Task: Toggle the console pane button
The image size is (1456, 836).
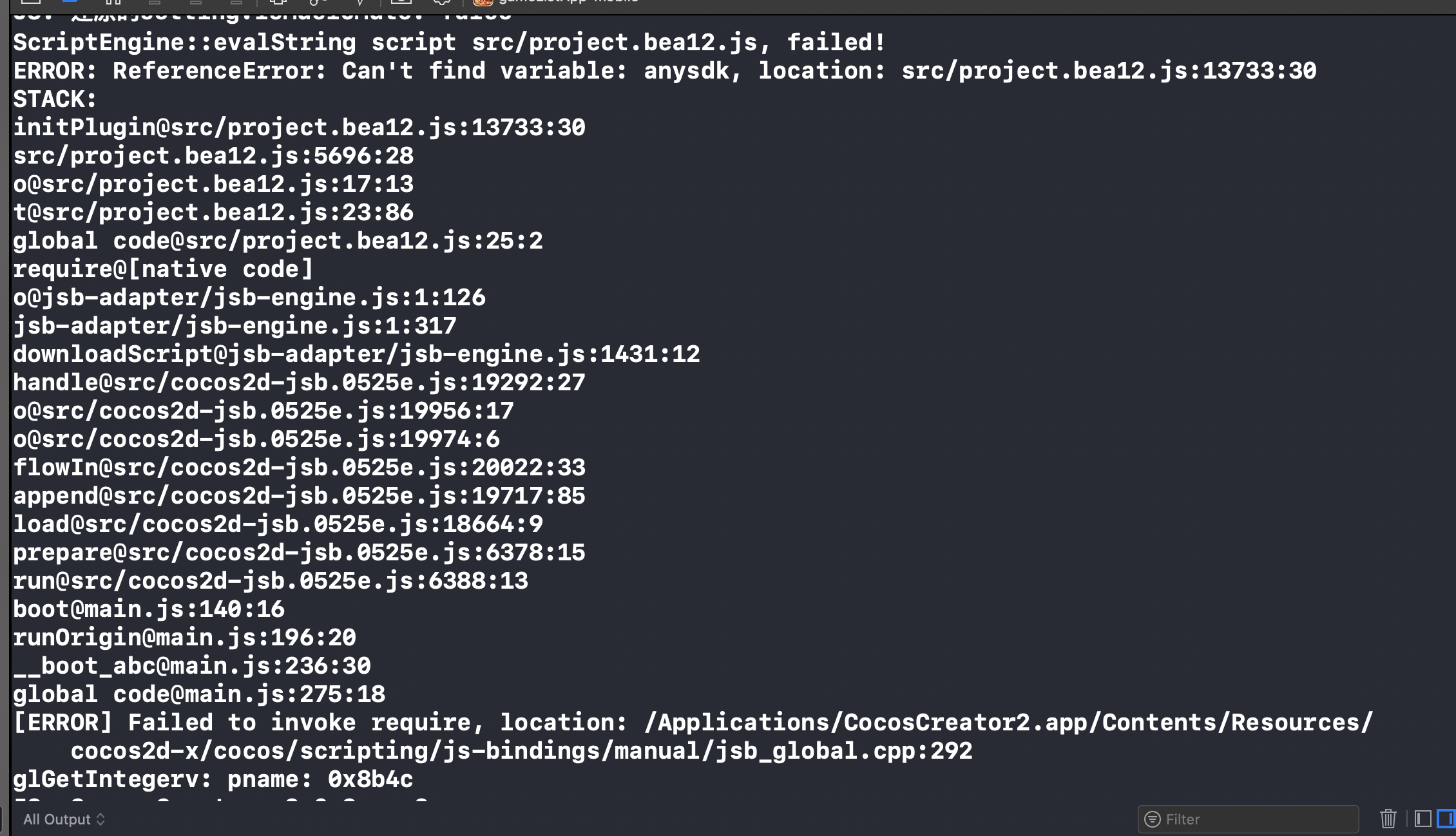Action: 1445,819
